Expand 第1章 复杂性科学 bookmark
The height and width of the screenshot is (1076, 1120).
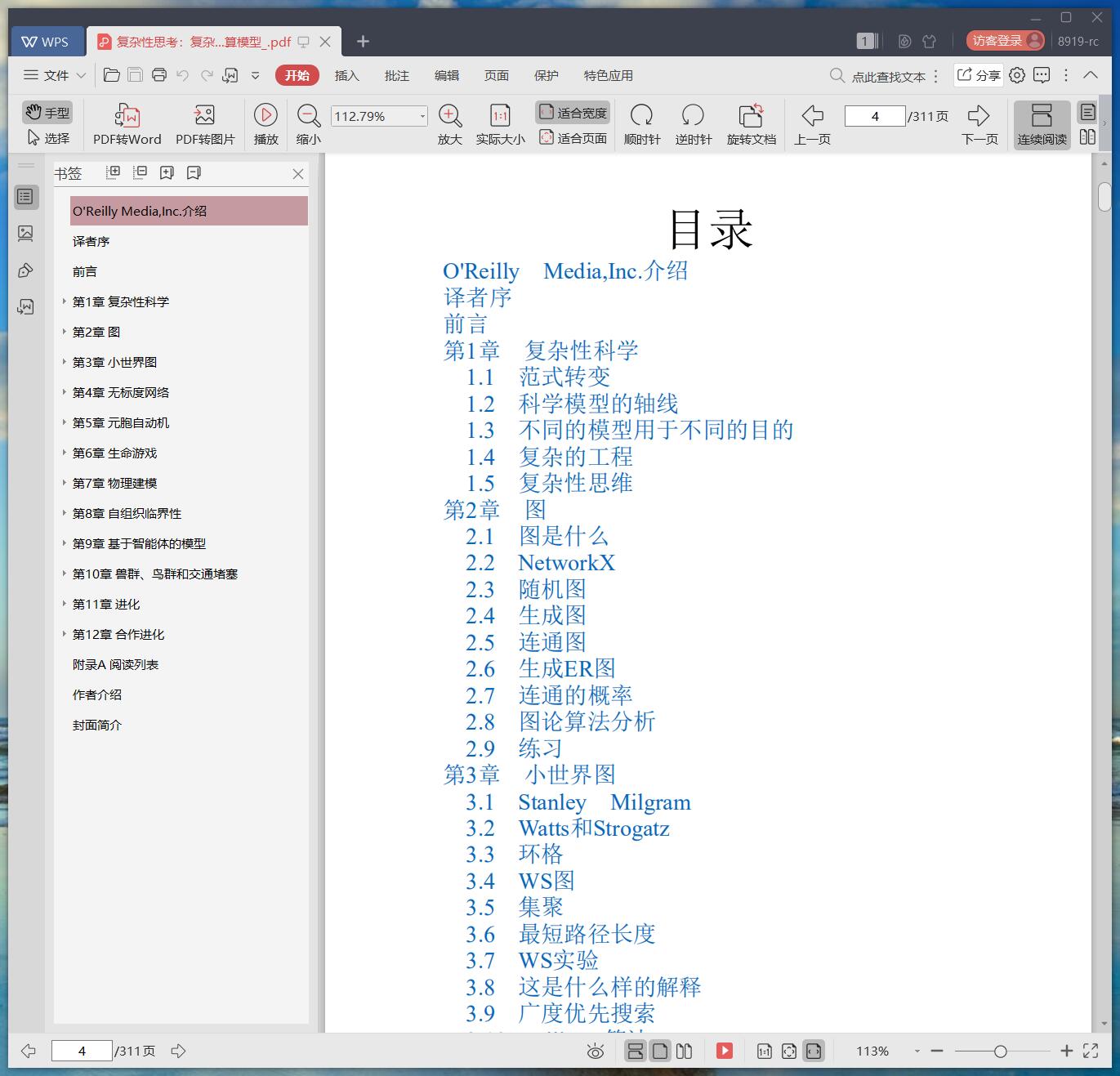pos(64,301)
